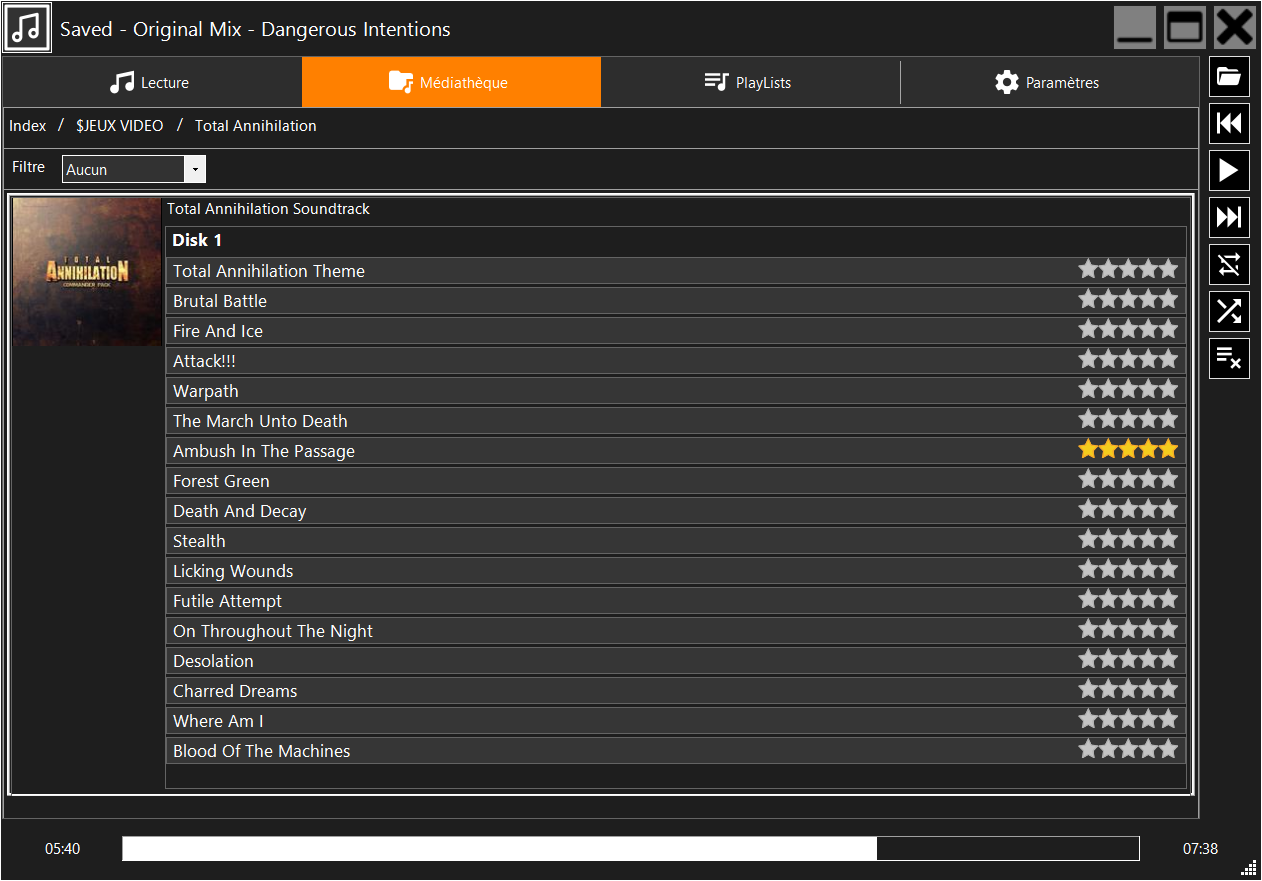Select the Forest Green track

[676, 481]
